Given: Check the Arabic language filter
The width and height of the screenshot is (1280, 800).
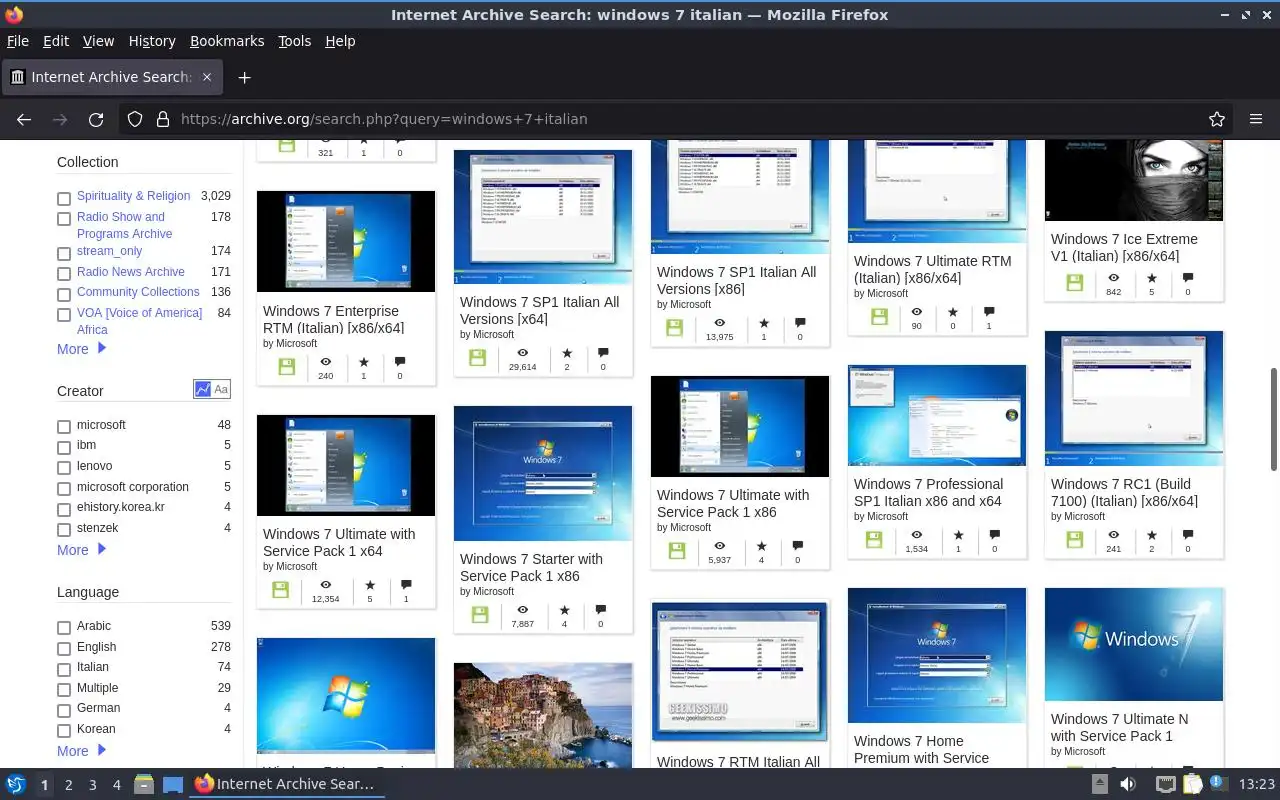Looking at the screenshot, I should pyautogui.click(x=64, y=628).
